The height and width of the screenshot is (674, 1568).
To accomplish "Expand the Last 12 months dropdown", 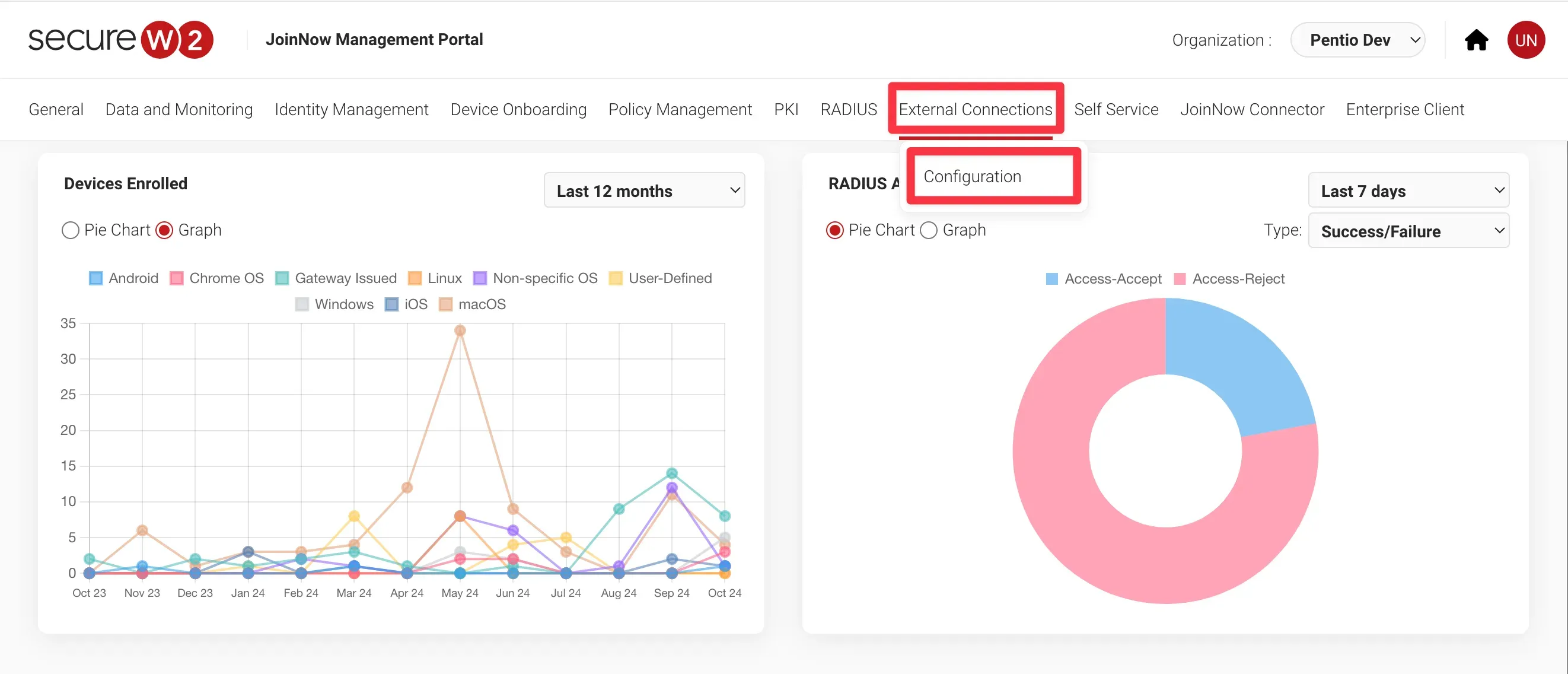I will (644, 190).
